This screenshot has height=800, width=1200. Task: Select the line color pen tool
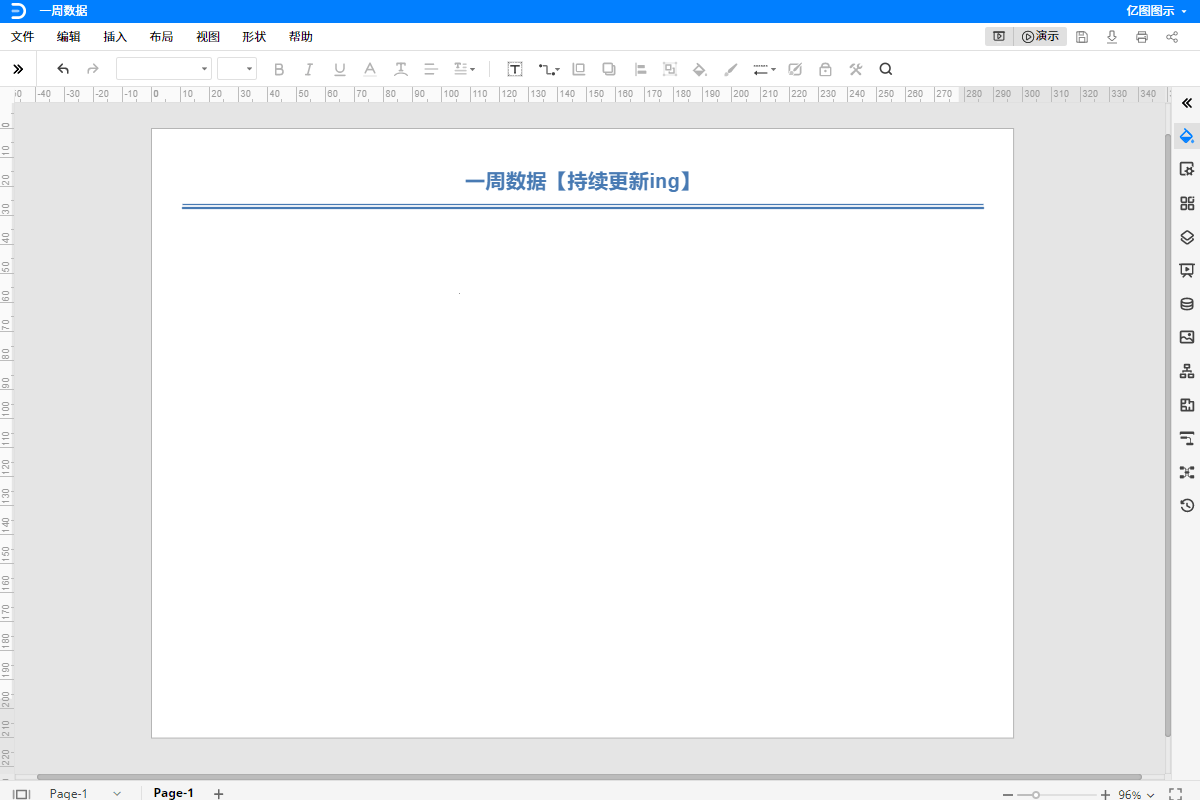[731, 69]
